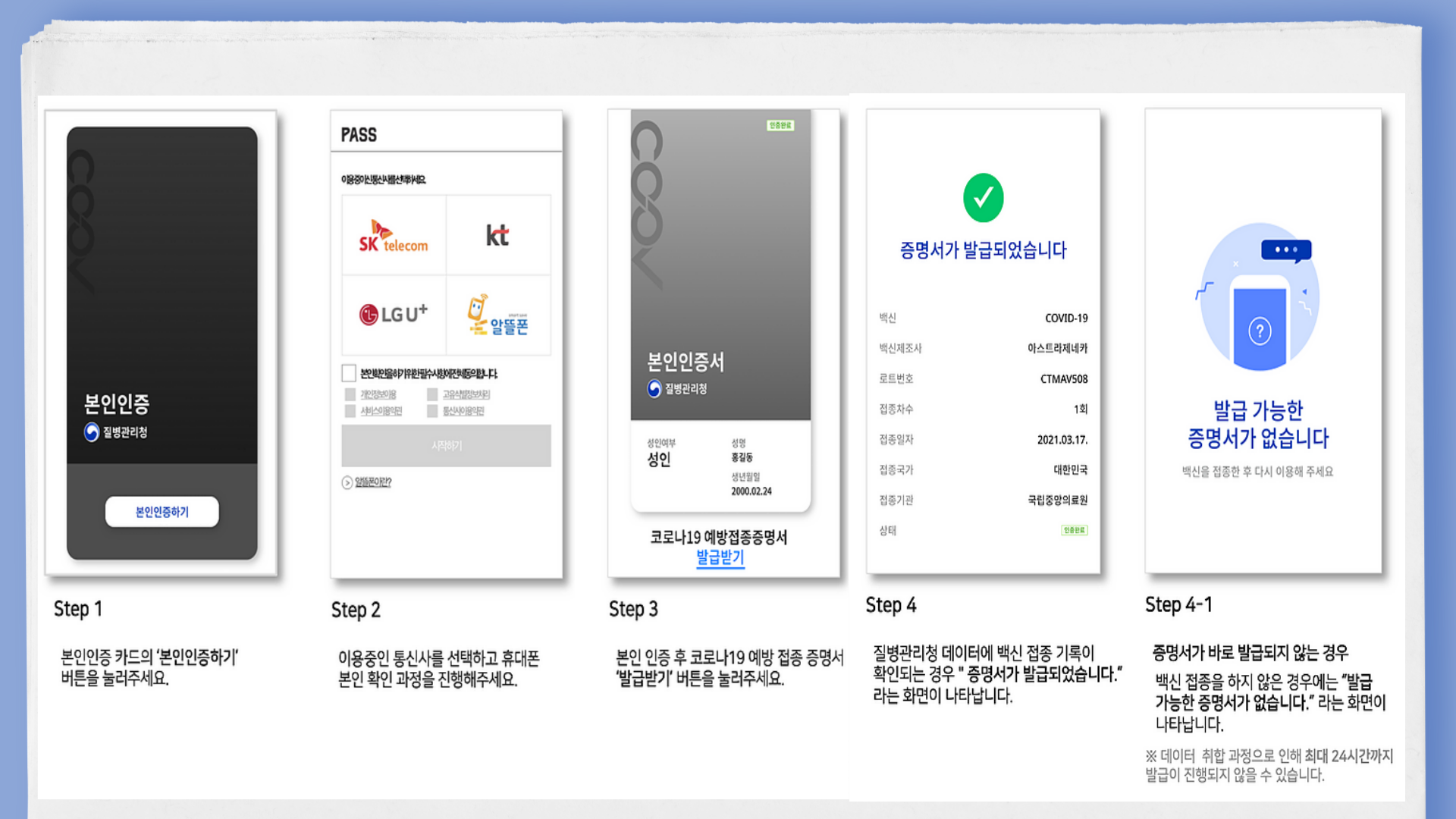Click the PASS header title

click(x=359, y=135)
